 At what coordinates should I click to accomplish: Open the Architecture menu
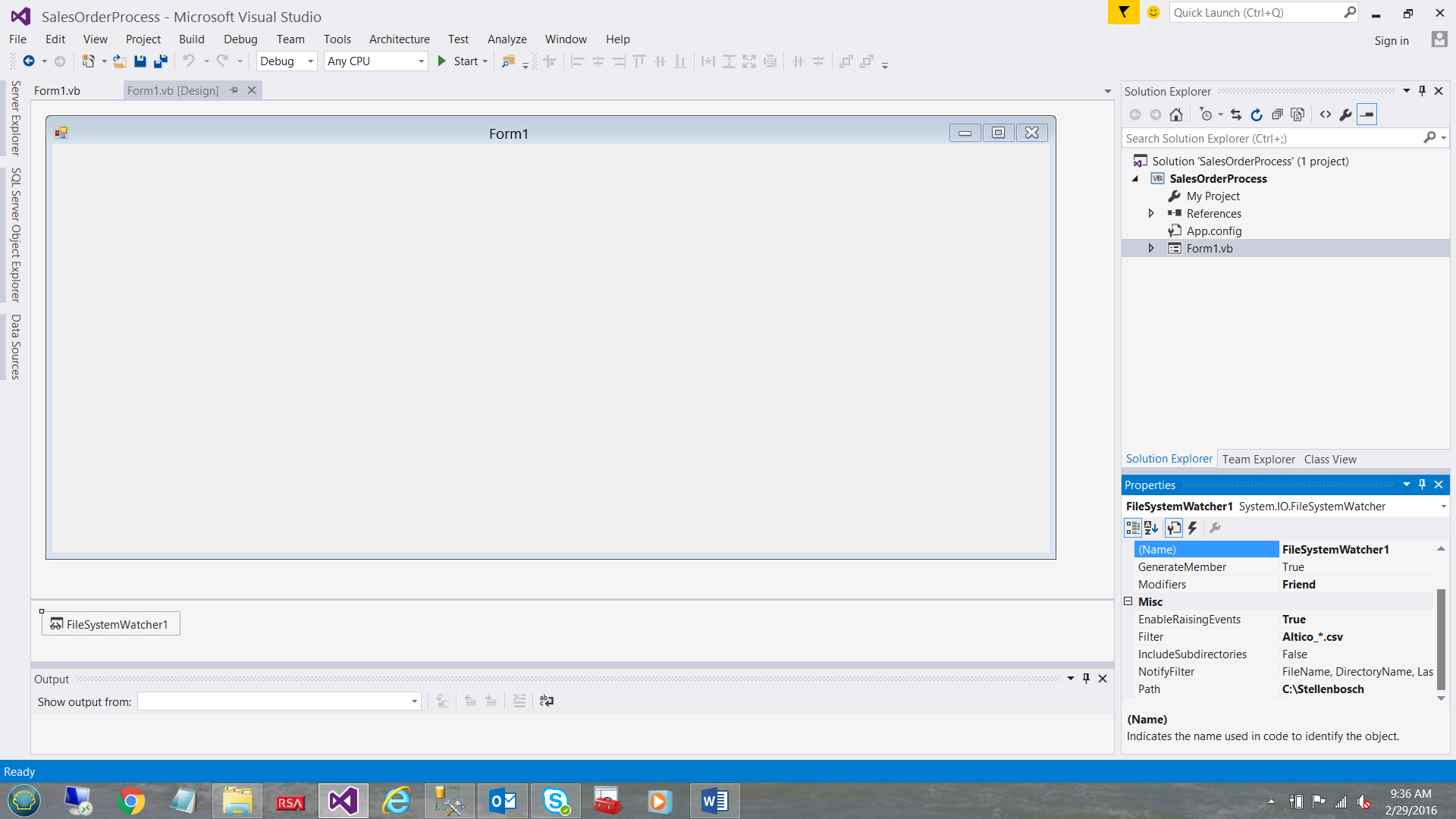point(399,39)
